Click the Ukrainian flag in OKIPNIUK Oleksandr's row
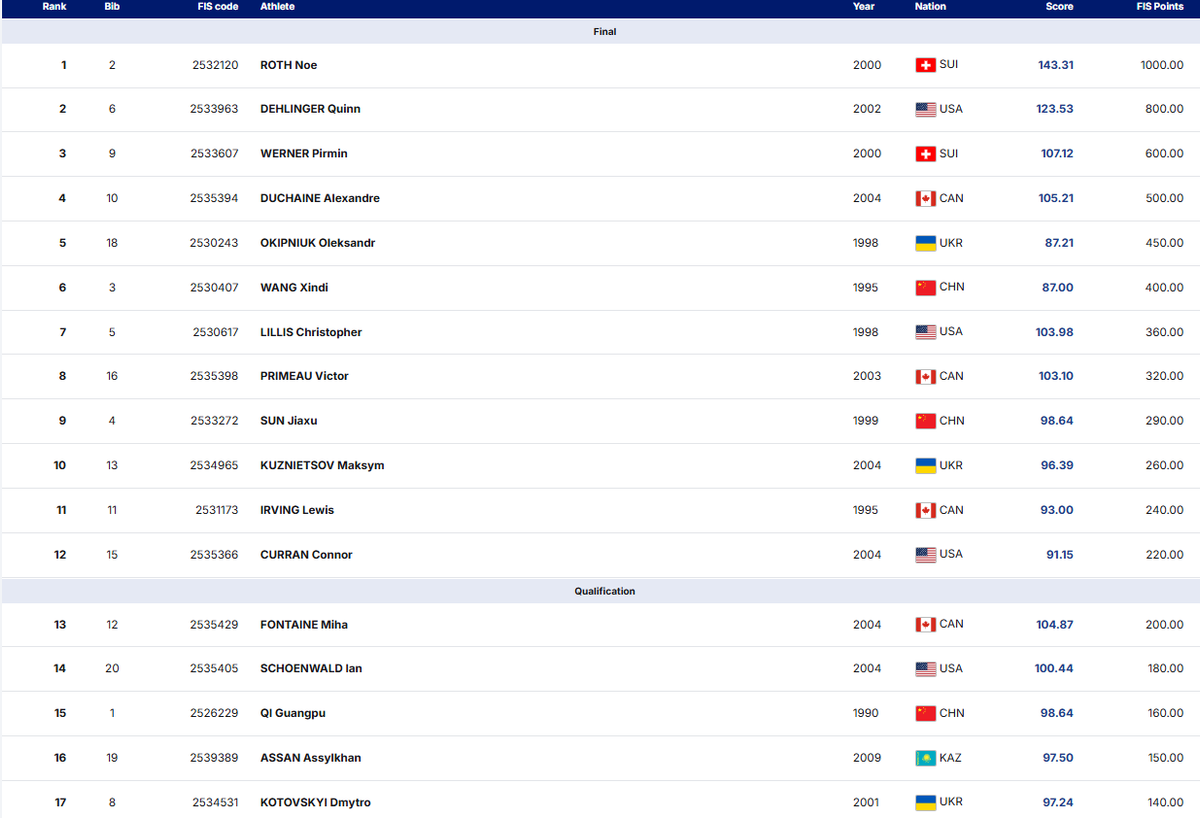This screenshot has width=1200, height=818. click(x=925, y=244)
